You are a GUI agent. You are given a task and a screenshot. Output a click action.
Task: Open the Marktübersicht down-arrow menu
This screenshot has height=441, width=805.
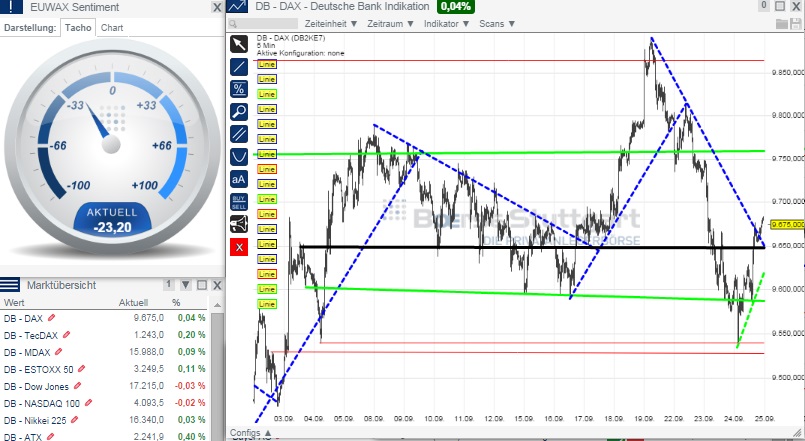click(x=185, y=285)
